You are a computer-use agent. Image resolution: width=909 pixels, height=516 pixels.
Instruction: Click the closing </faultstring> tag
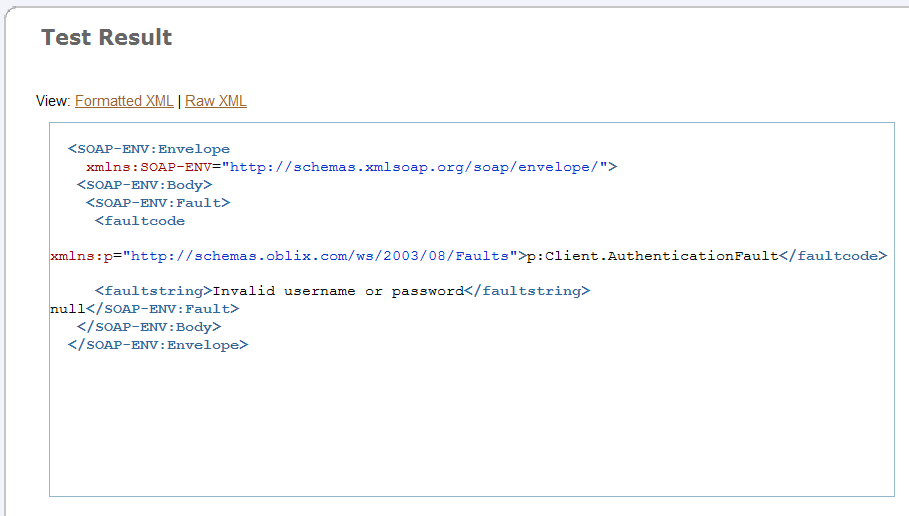point(528,291)
